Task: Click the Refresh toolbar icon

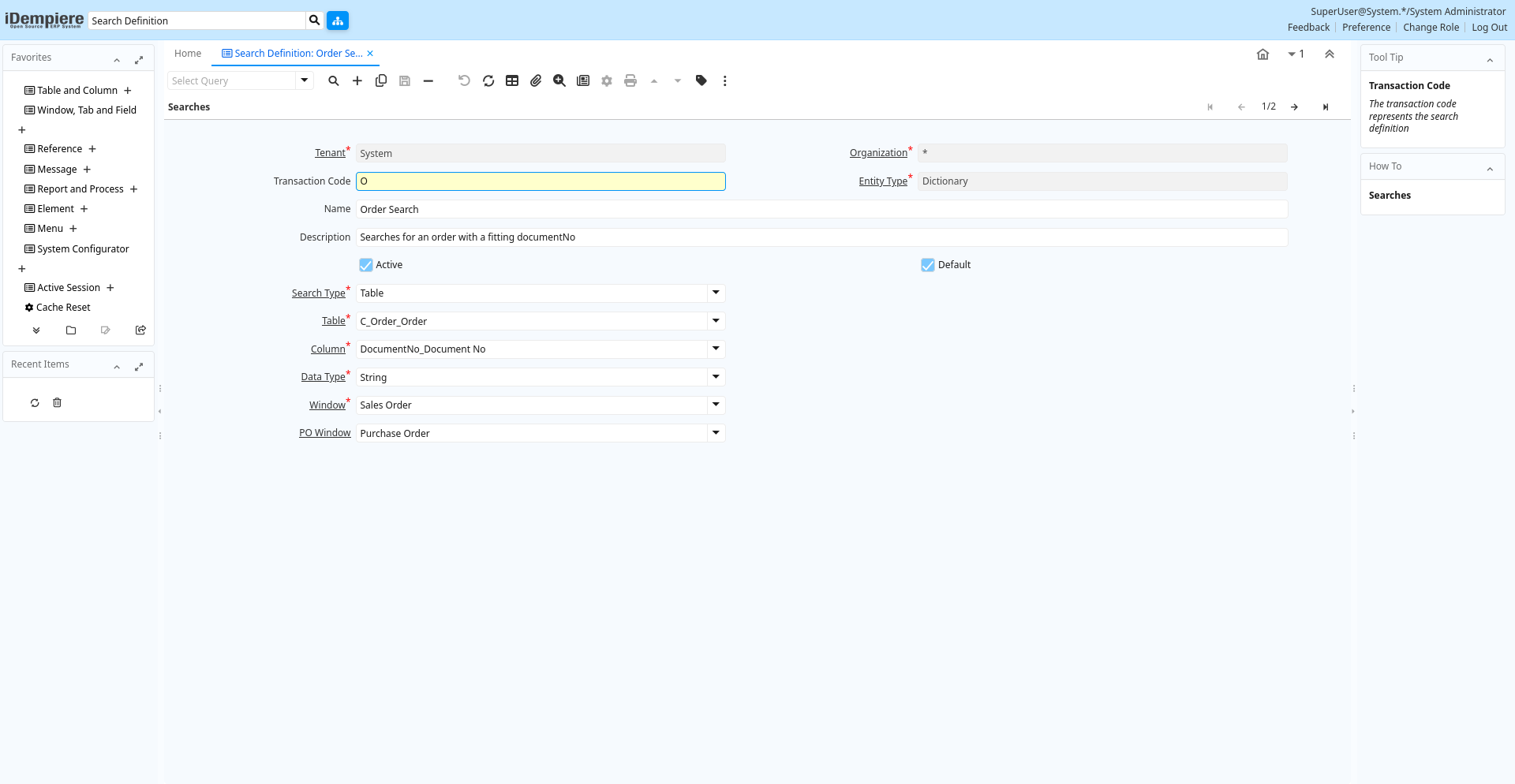Action: tap(488, 80)
